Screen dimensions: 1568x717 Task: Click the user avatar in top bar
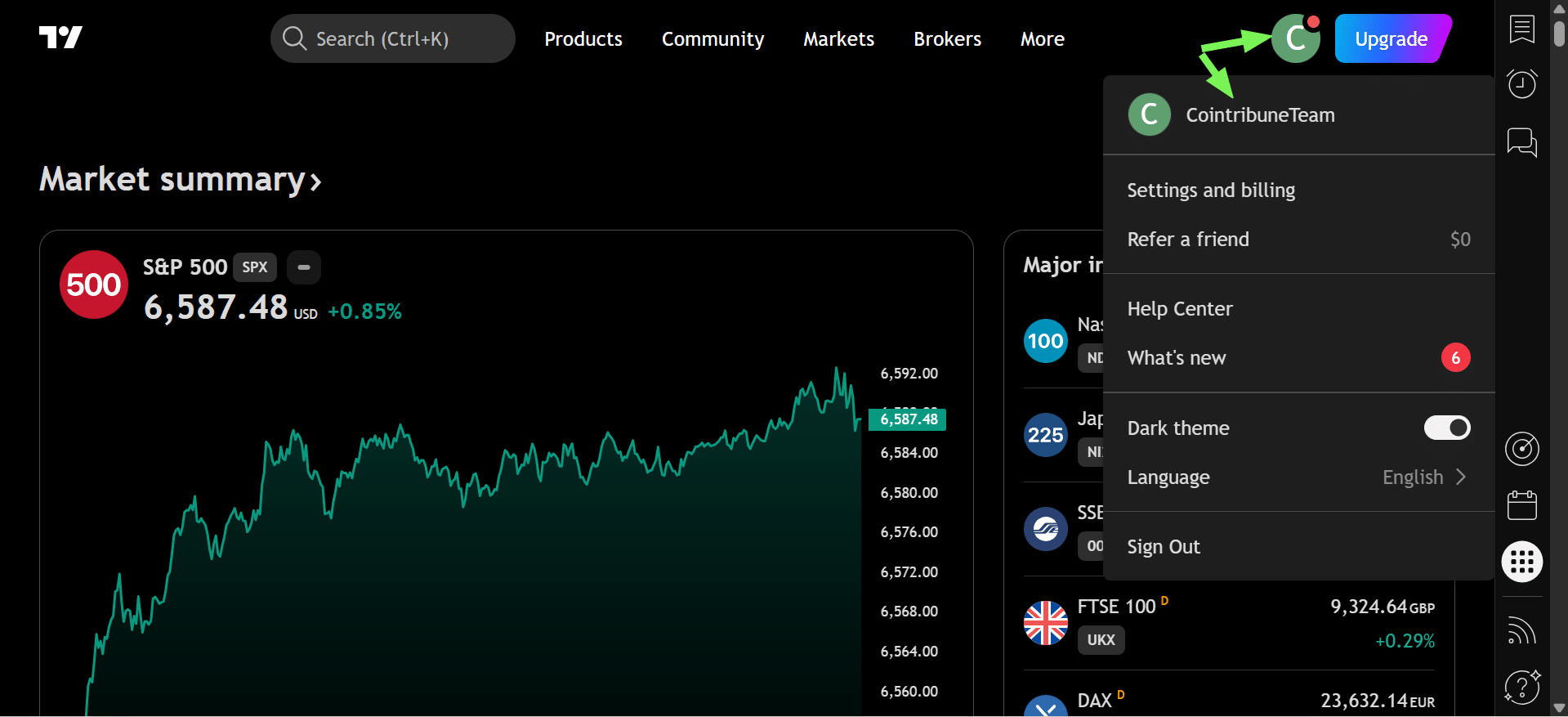pyautogui.click(x=1295, y=38)
